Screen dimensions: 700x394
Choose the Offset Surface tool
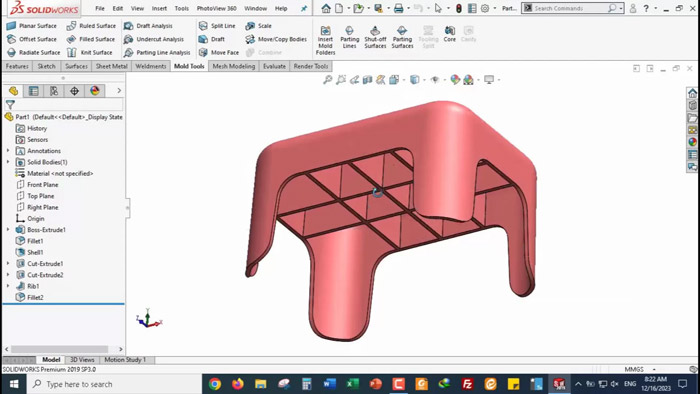click(32, 39)
